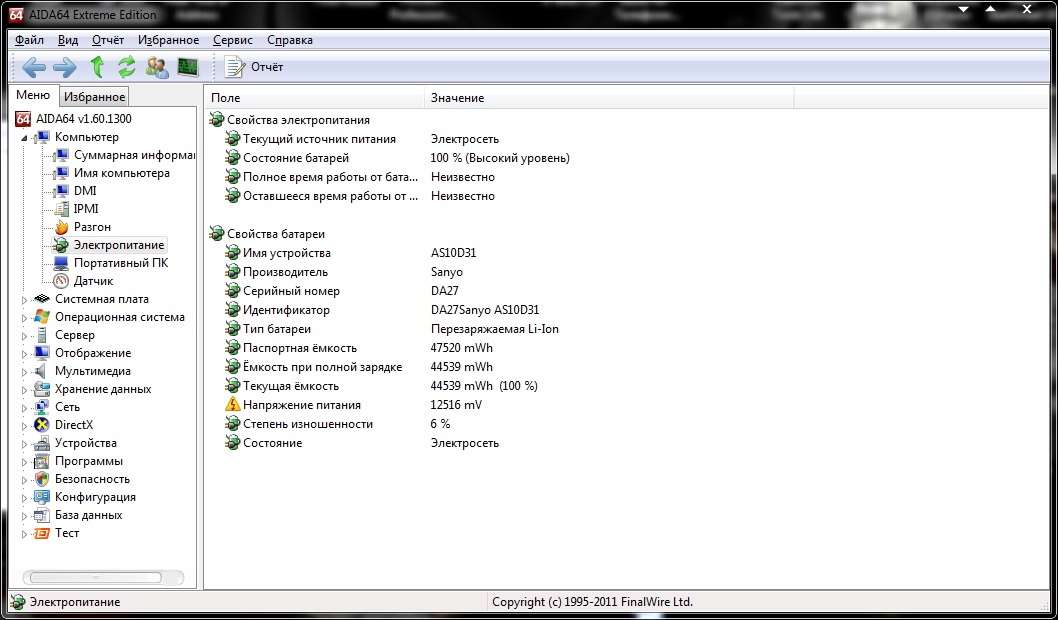
Task: Click the 47520 mWh value
Action: click(x=462, y=348)
